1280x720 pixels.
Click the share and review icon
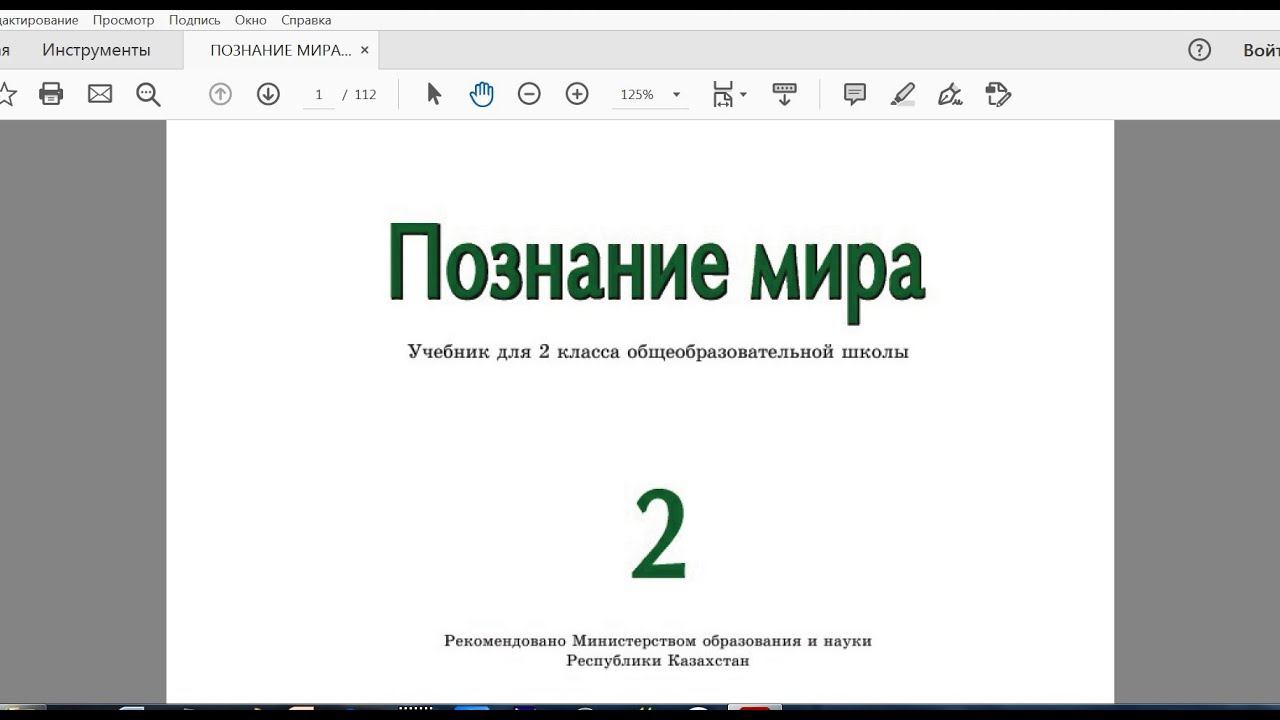(x=998, y=94)
